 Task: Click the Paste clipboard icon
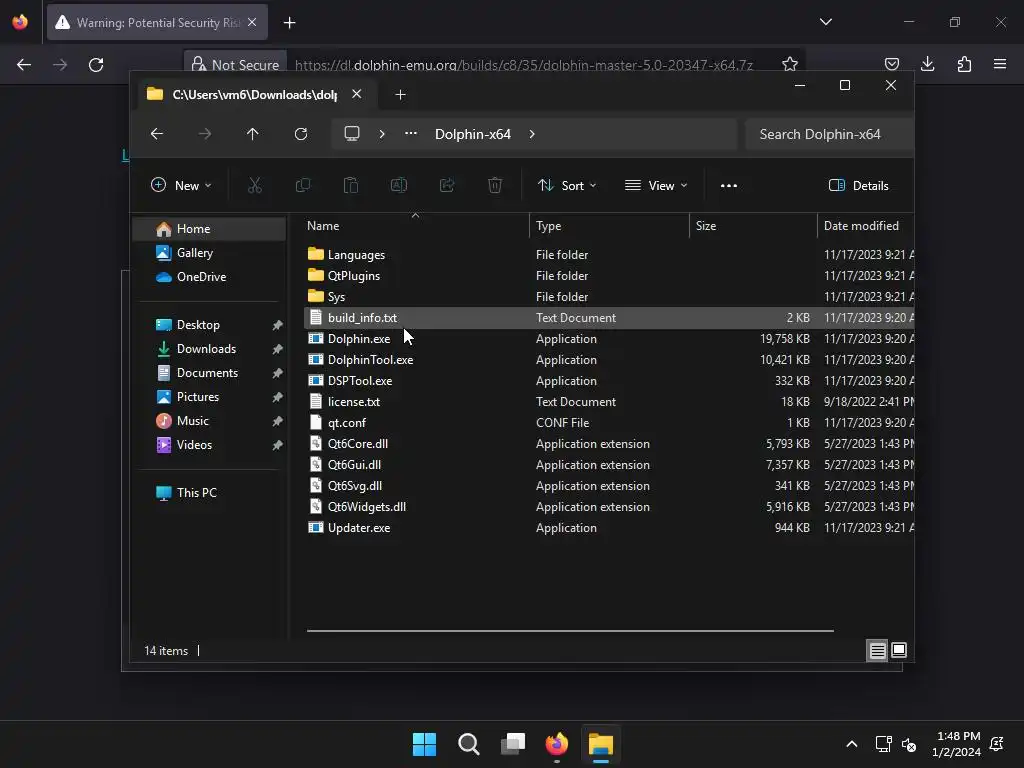351,185
